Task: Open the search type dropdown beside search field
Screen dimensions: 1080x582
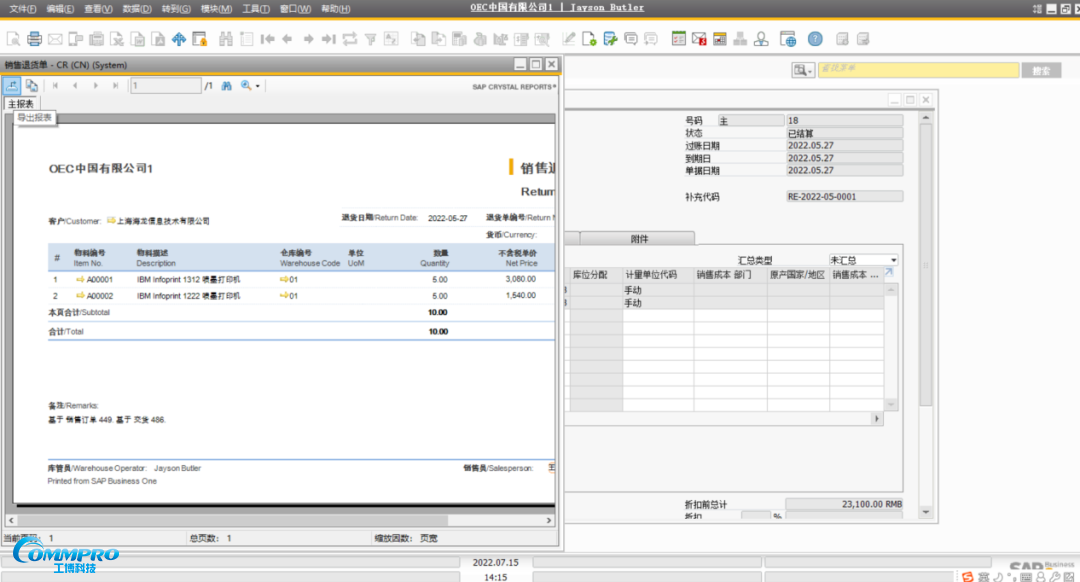Action: [x=803, y=70]
